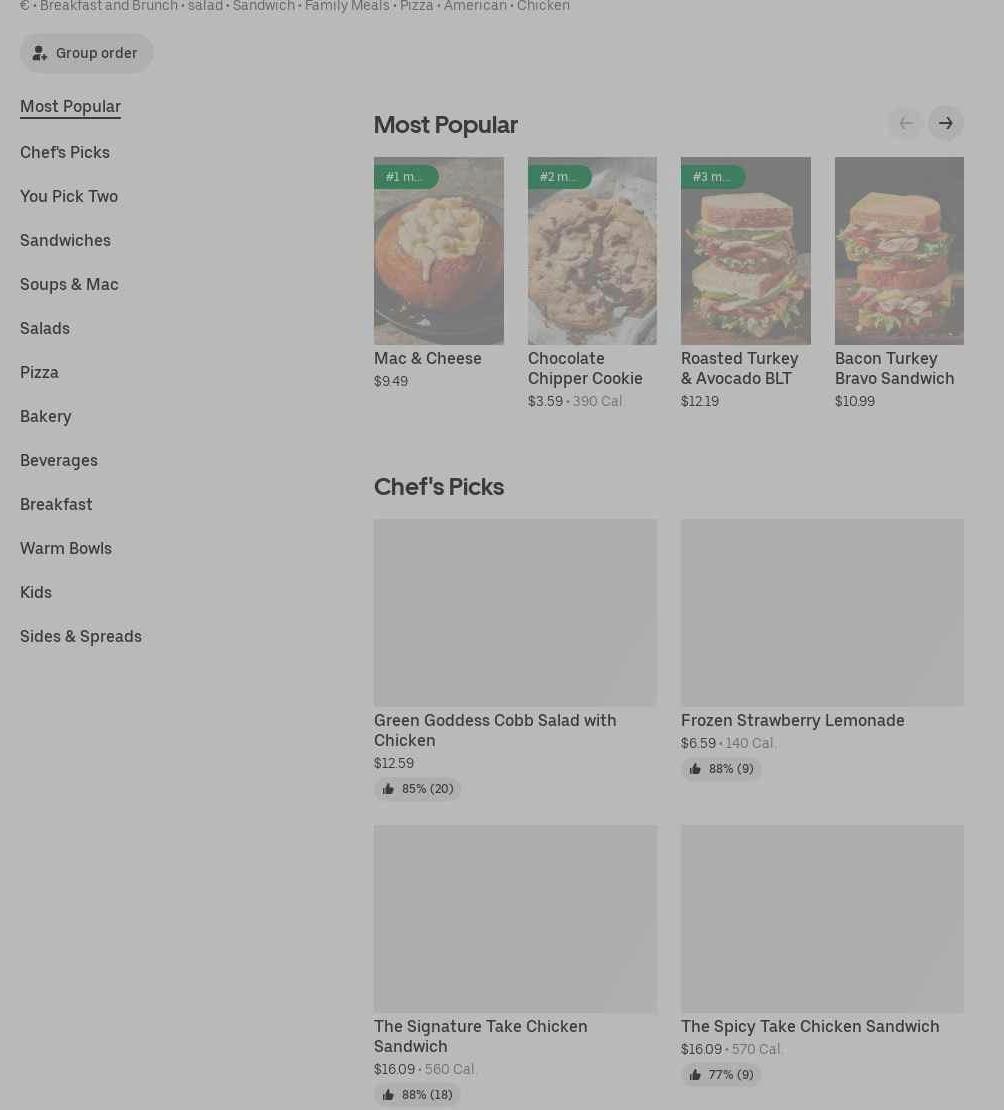
Task: Click the 77% rating under Spicy Take Sandwich
Action: 721,1075
